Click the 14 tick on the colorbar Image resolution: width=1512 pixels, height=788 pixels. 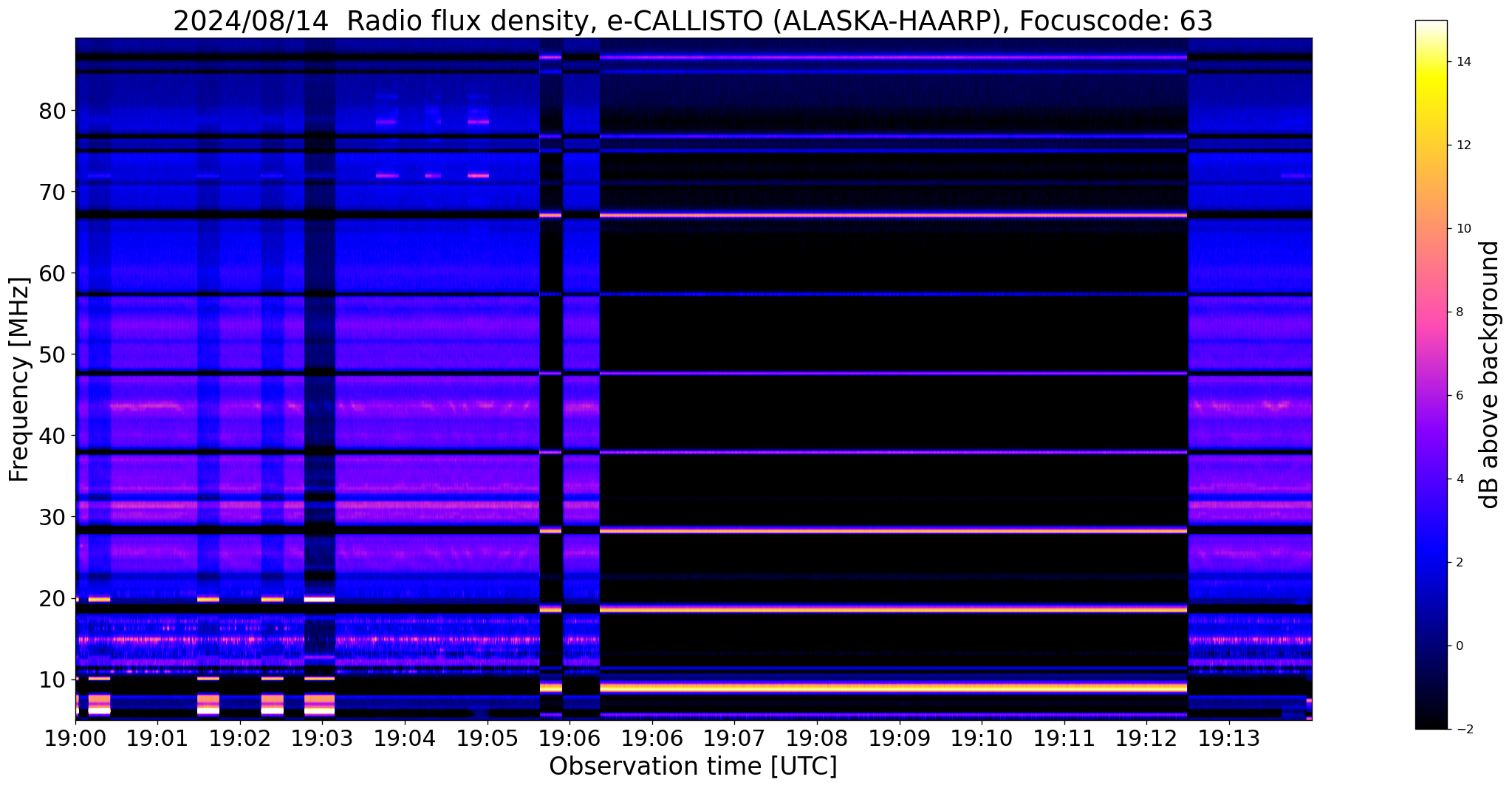coord(1461,62)
